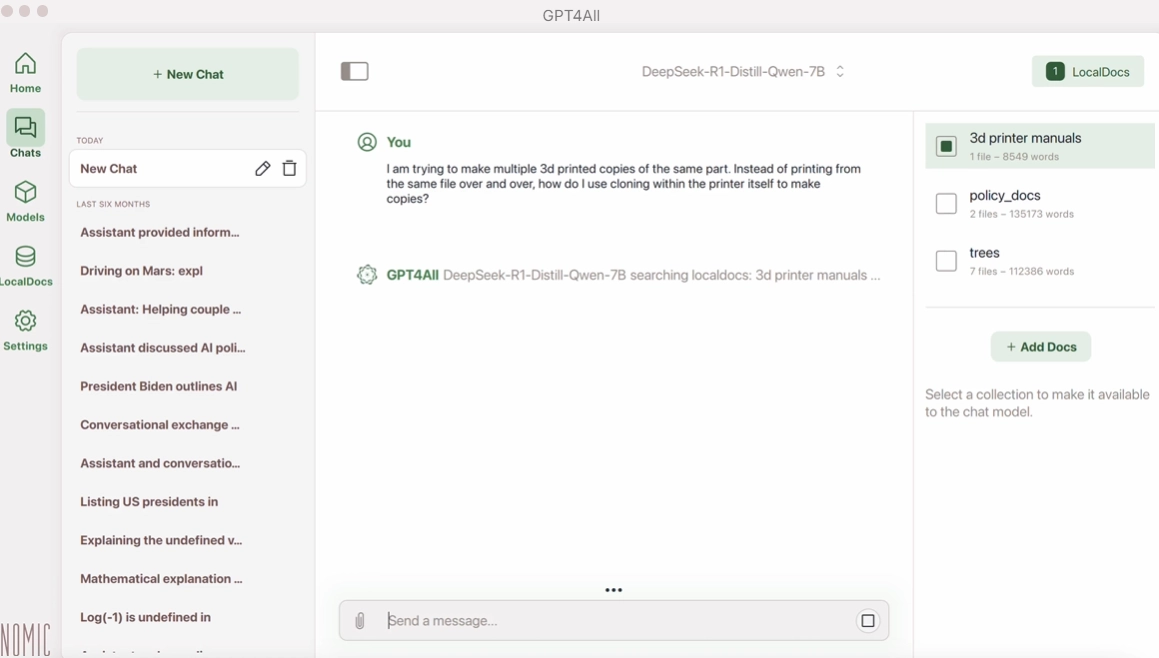Open the DeepSeek-R1-Distill-Qwen-7B model dropdown

743,72
